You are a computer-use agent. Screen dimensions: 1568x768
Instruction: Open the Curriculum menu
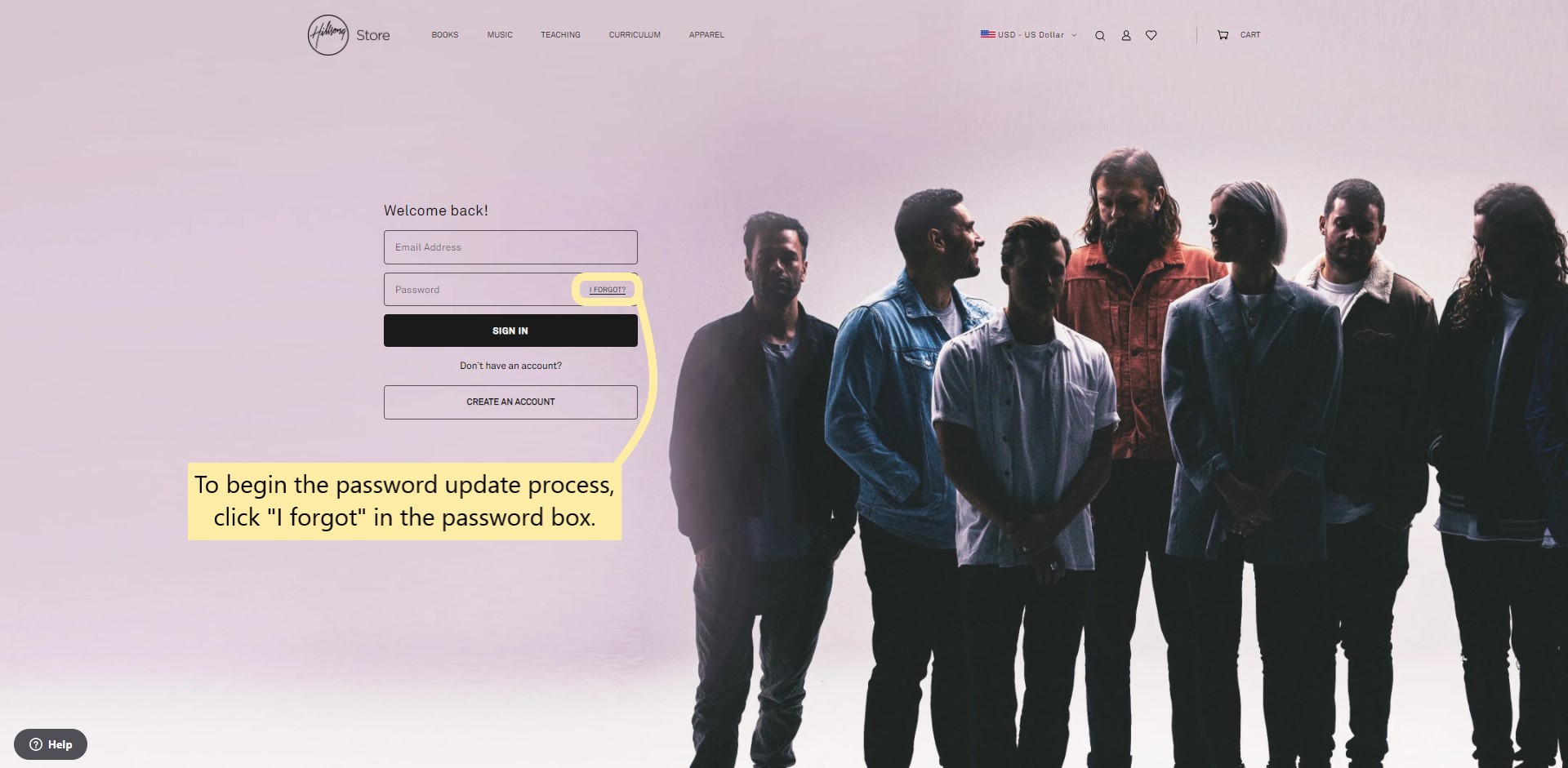tap(635, 35)
